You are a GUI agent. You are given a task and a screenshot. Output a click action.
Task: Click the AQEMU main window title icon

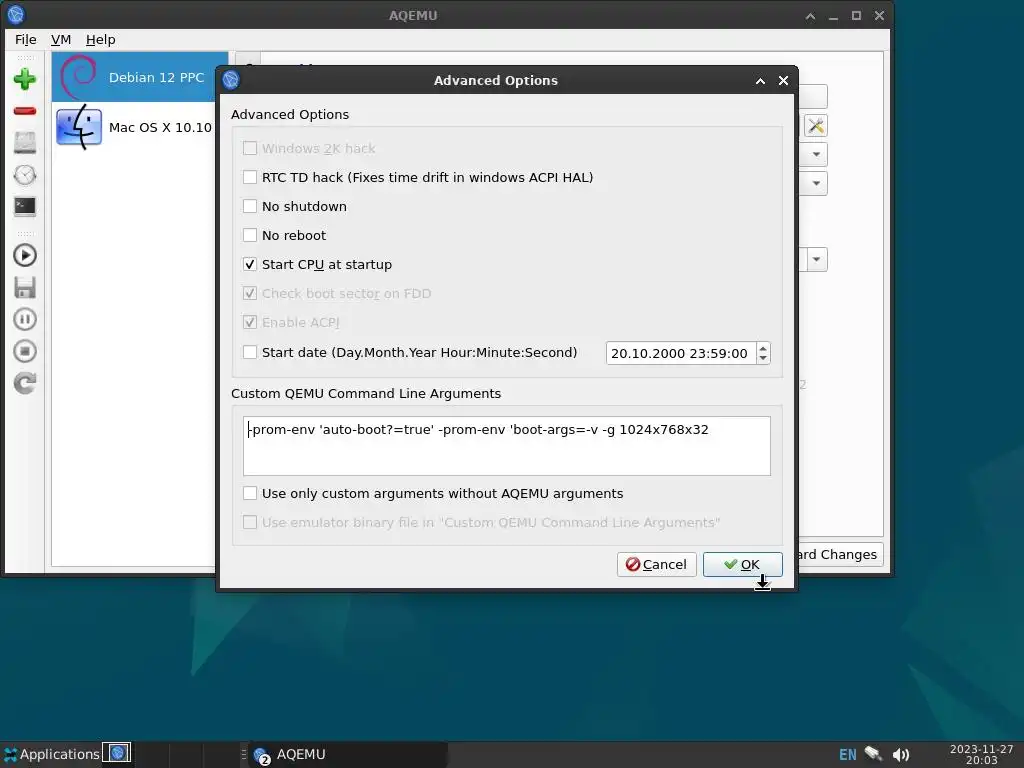click(x=16, y=15)
